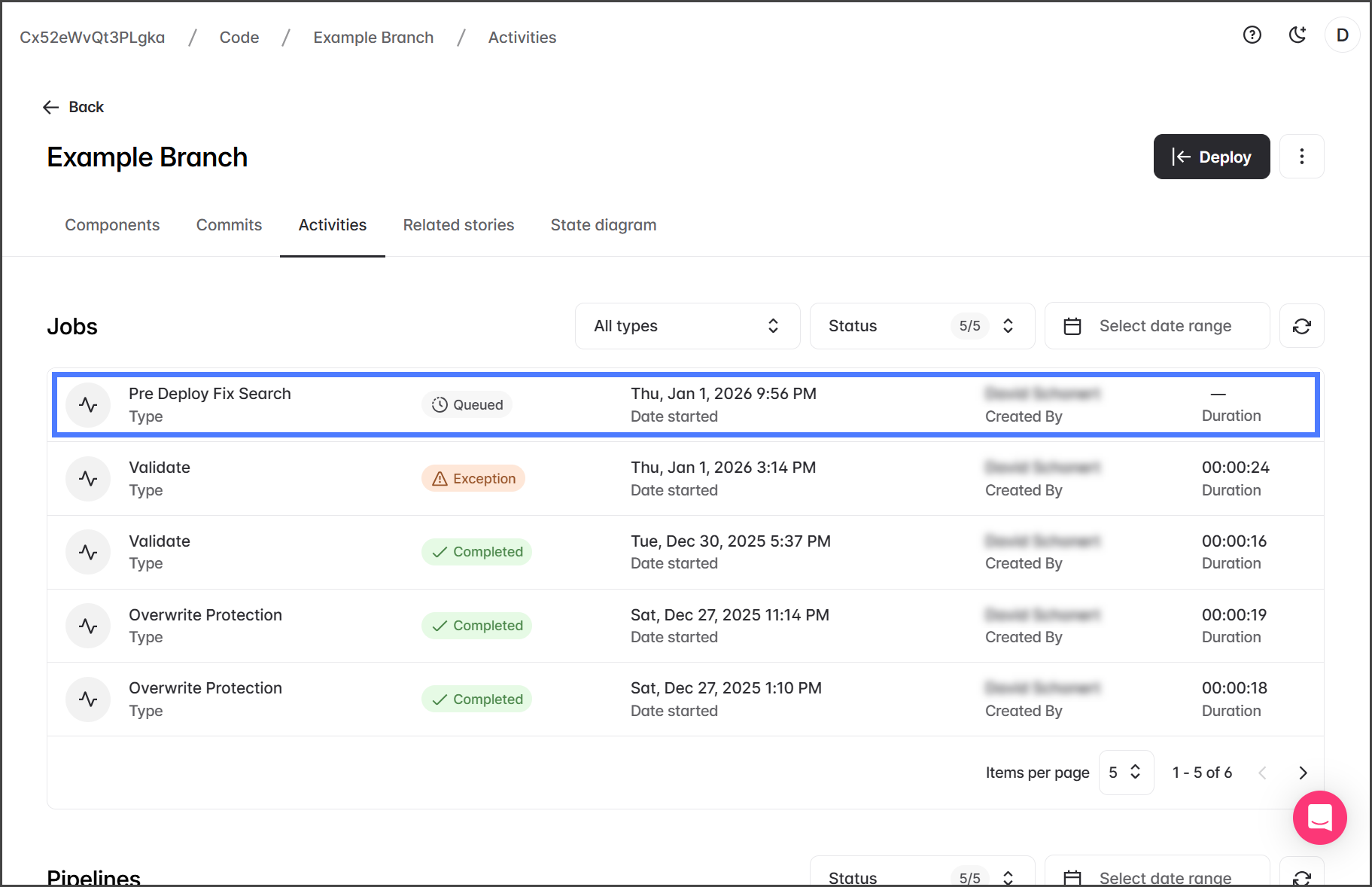1372x887 pixels.
Task: Open the pink chat support widget
Action: [x=1319, y=817]
